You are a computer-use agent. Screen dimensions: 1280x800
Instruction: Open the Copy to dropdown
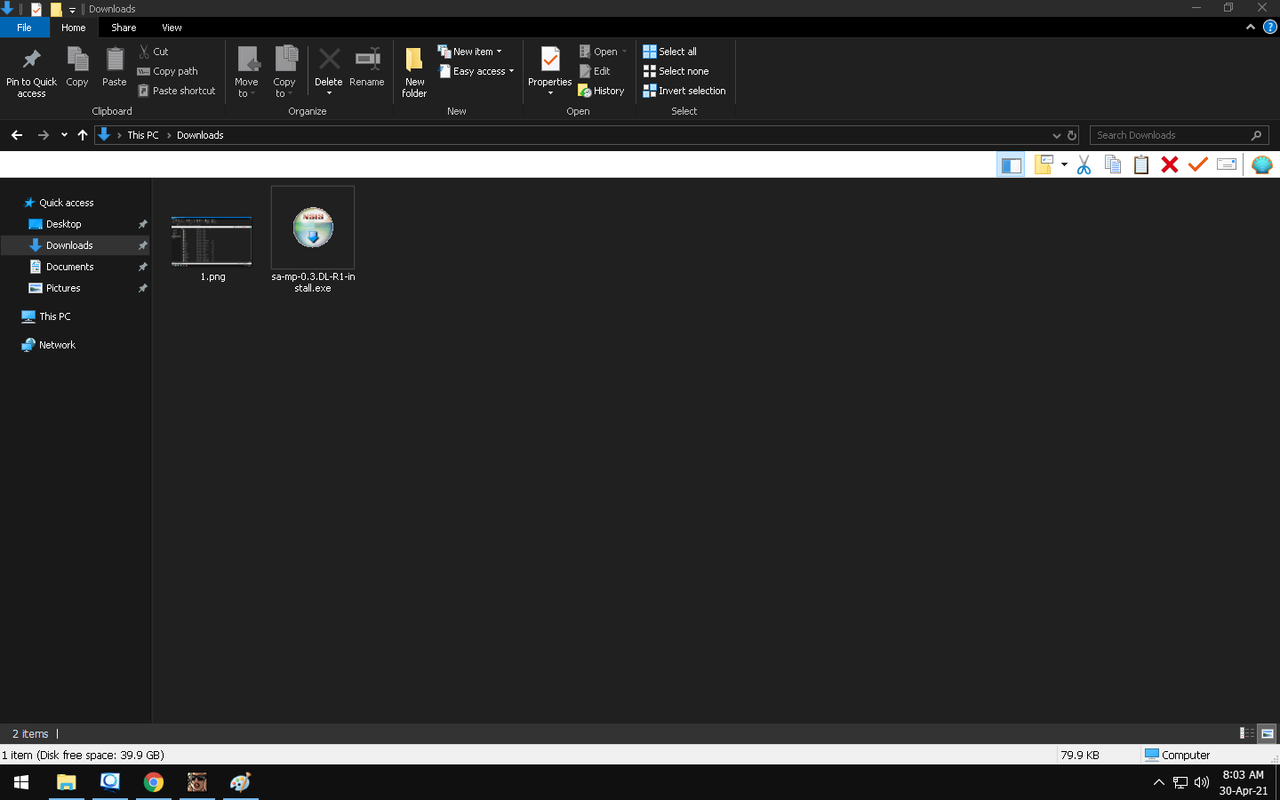click(285, 73)
